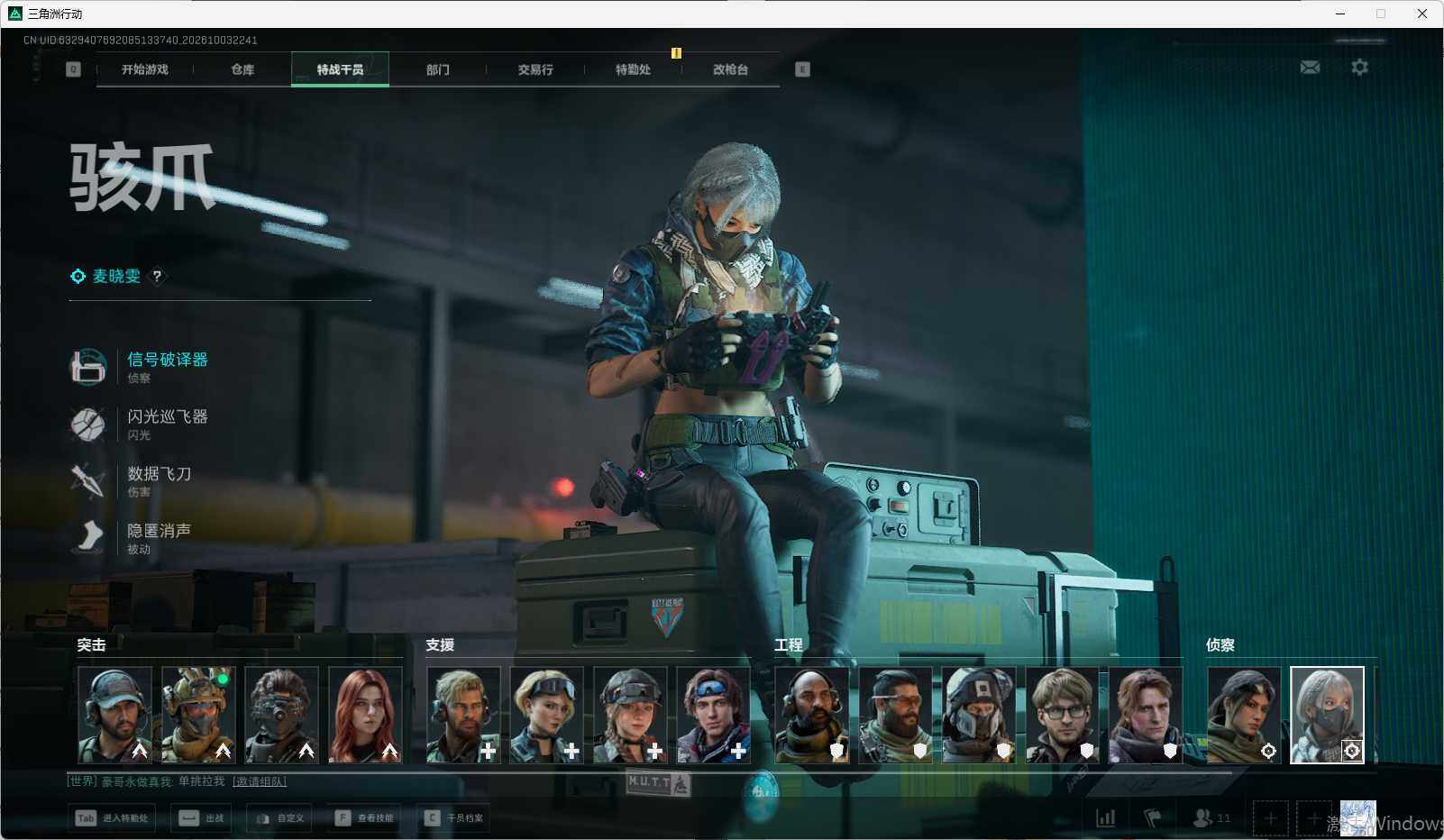Click the 进入特勤处 button
Image resolution: width=1444 pixels, height=840 pixels.
112,817
